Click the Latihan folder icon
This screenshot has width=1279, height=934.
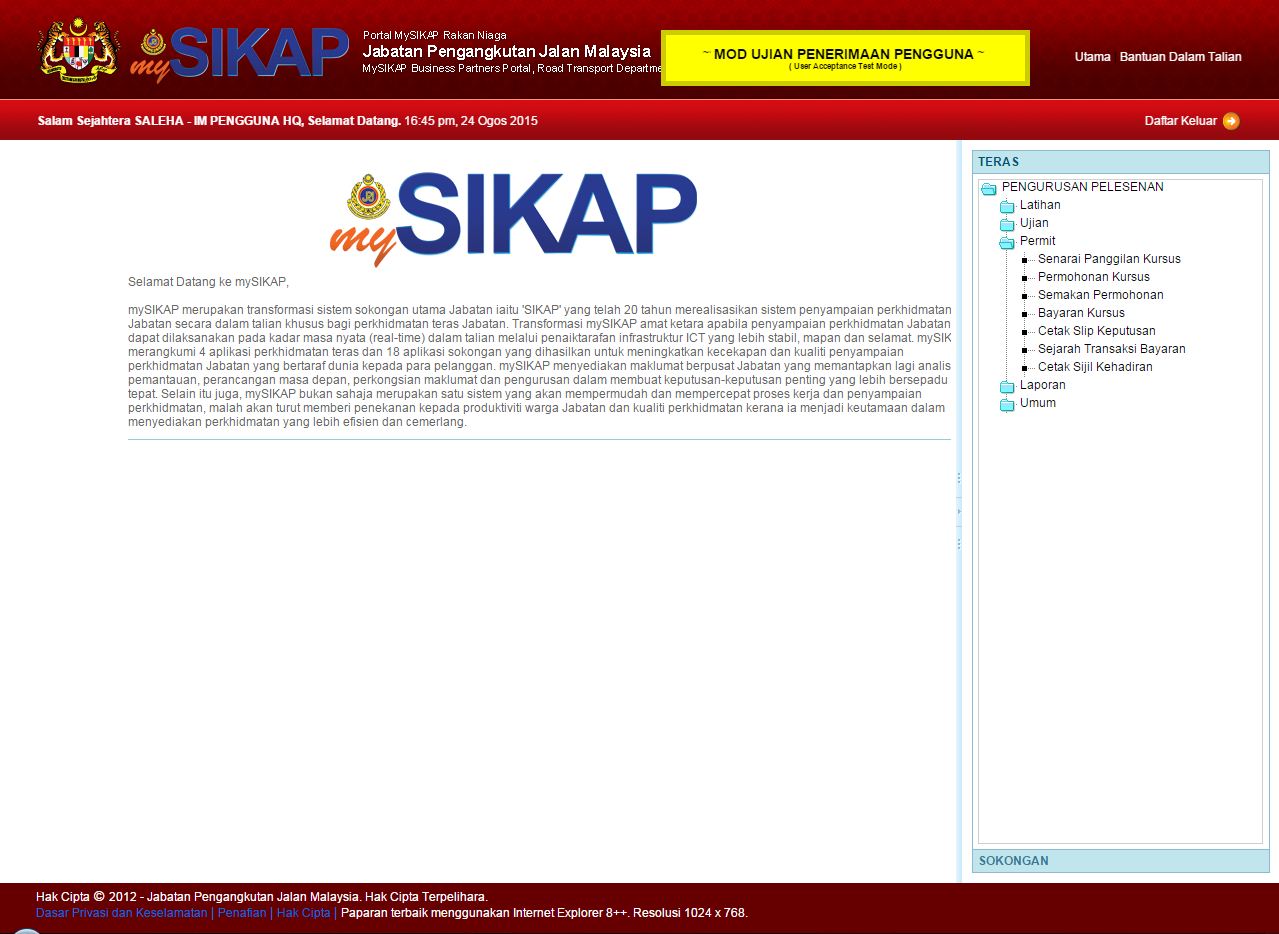coord(1007,206)
